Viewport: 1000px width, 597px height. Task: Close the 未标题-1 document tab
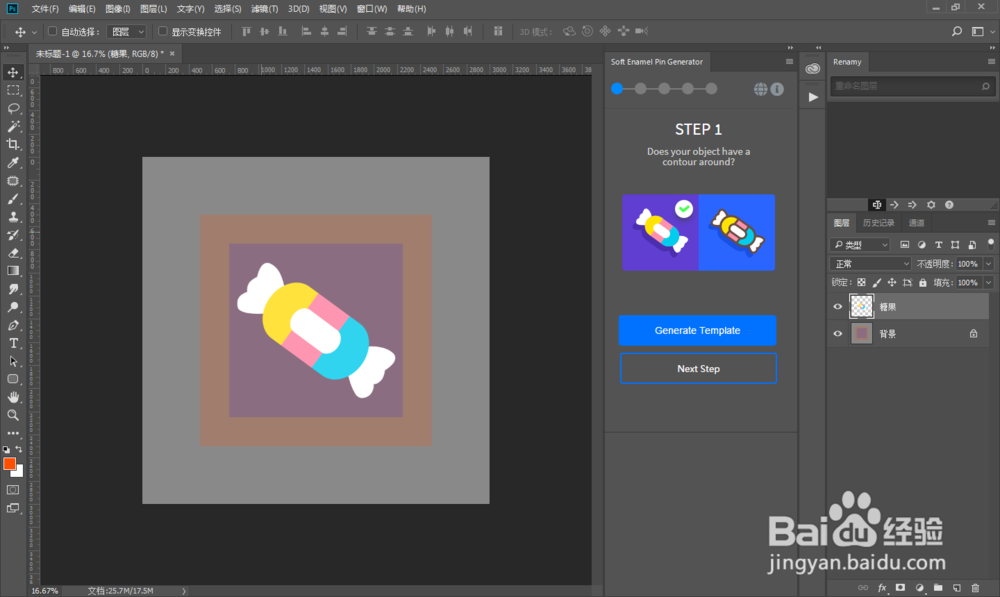pos(172,54)
